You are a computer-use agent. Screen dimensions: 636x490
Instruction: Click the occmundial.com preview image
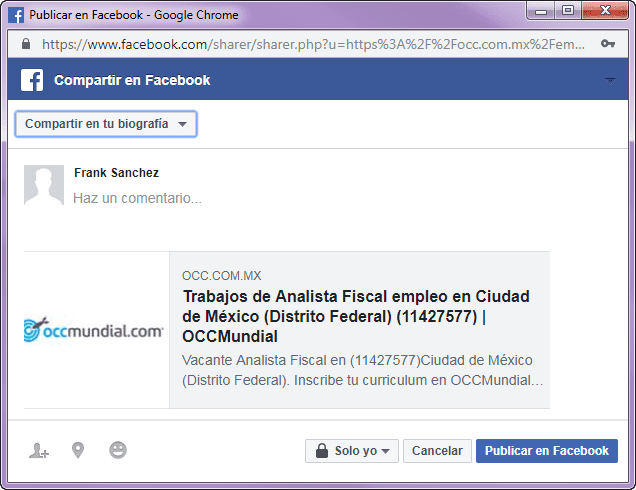click(x=97, y=330)
